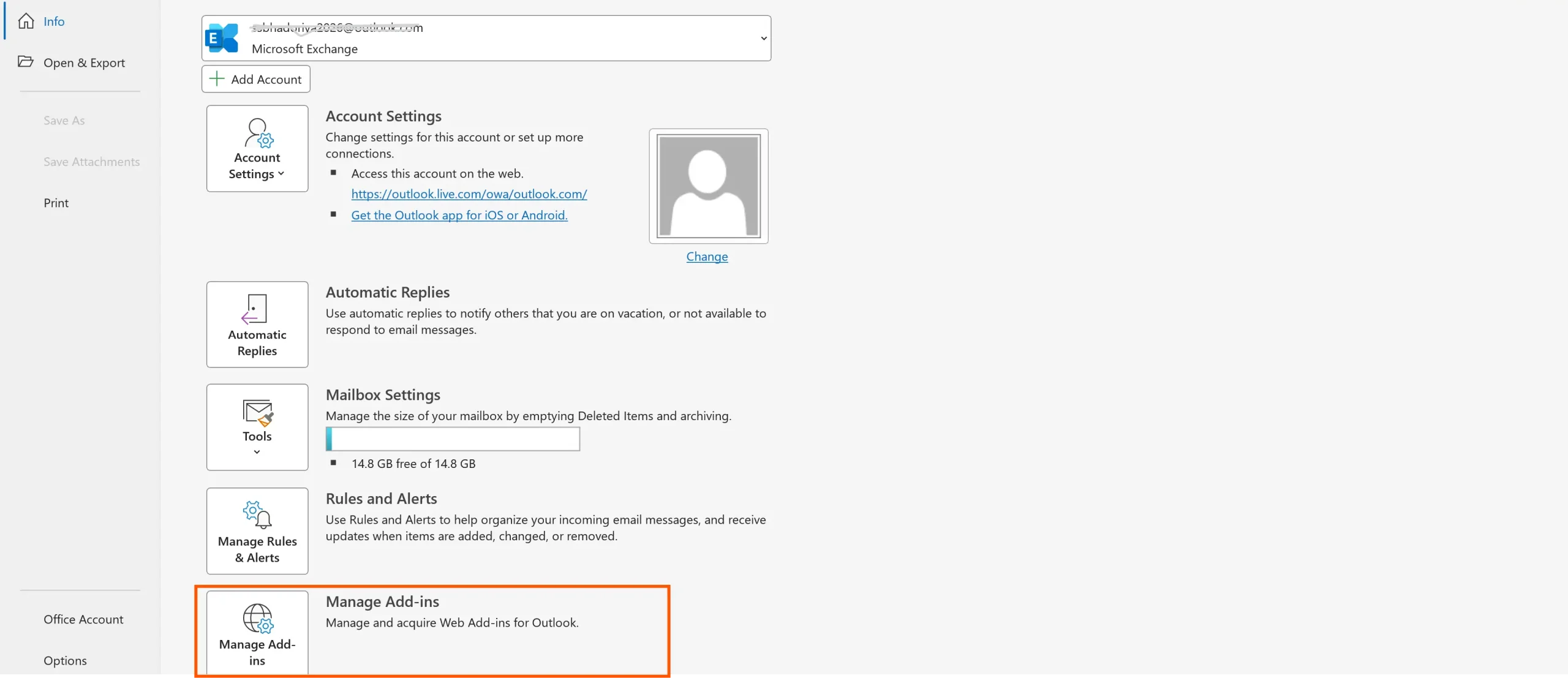Open the Manage Add-ins tile

257,633
